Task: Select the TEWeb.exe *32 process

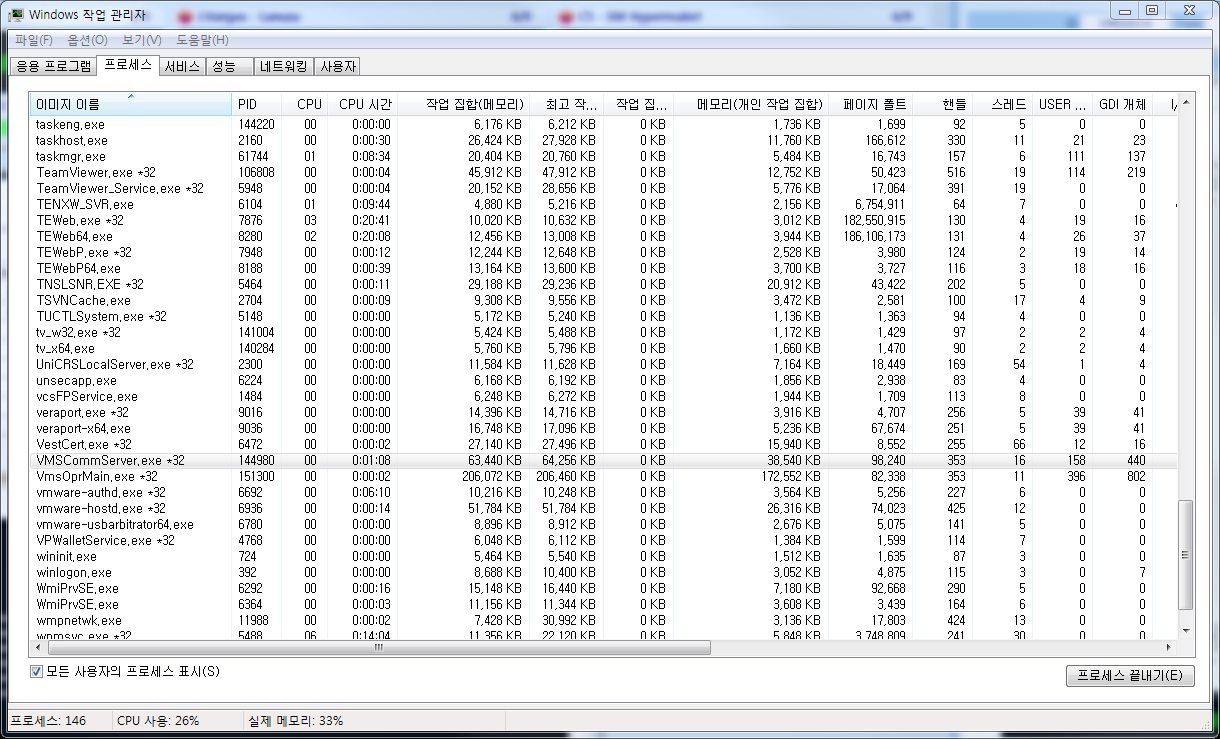Action: point(605,220)
